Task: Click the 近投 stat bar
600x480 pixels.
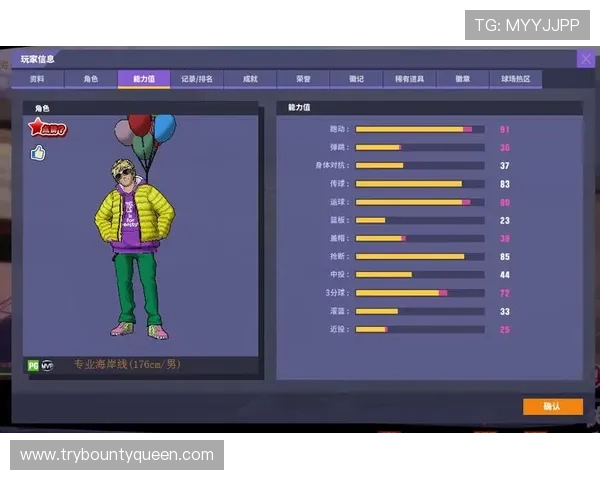Action: click(420, 329)
